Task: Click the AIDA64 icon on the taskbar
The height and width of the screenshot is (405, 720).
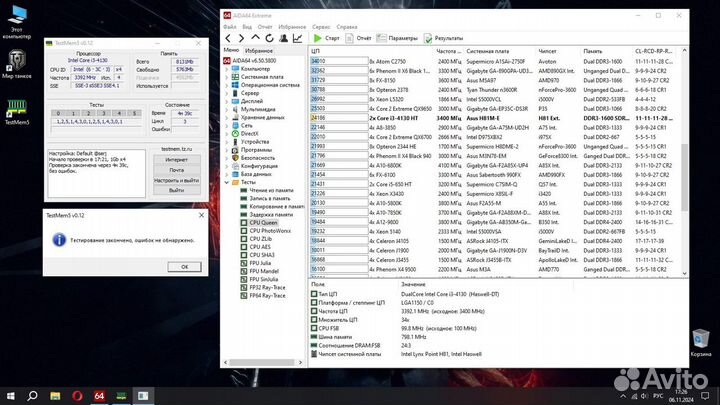Action: click(100, 395)
